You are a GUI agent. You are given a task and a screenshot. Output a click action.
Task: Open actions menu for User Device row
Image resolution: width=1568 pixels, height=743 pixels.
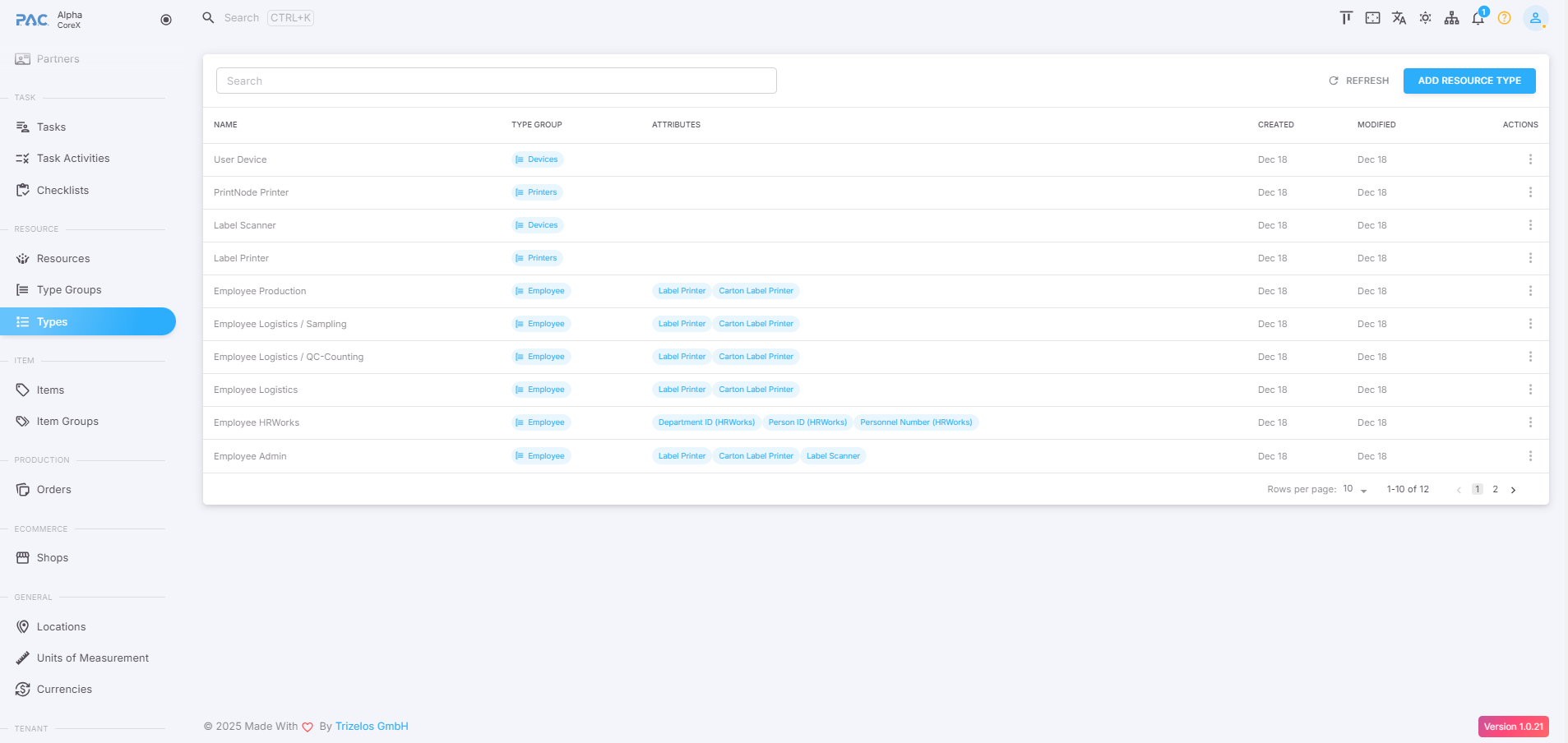1529,159
